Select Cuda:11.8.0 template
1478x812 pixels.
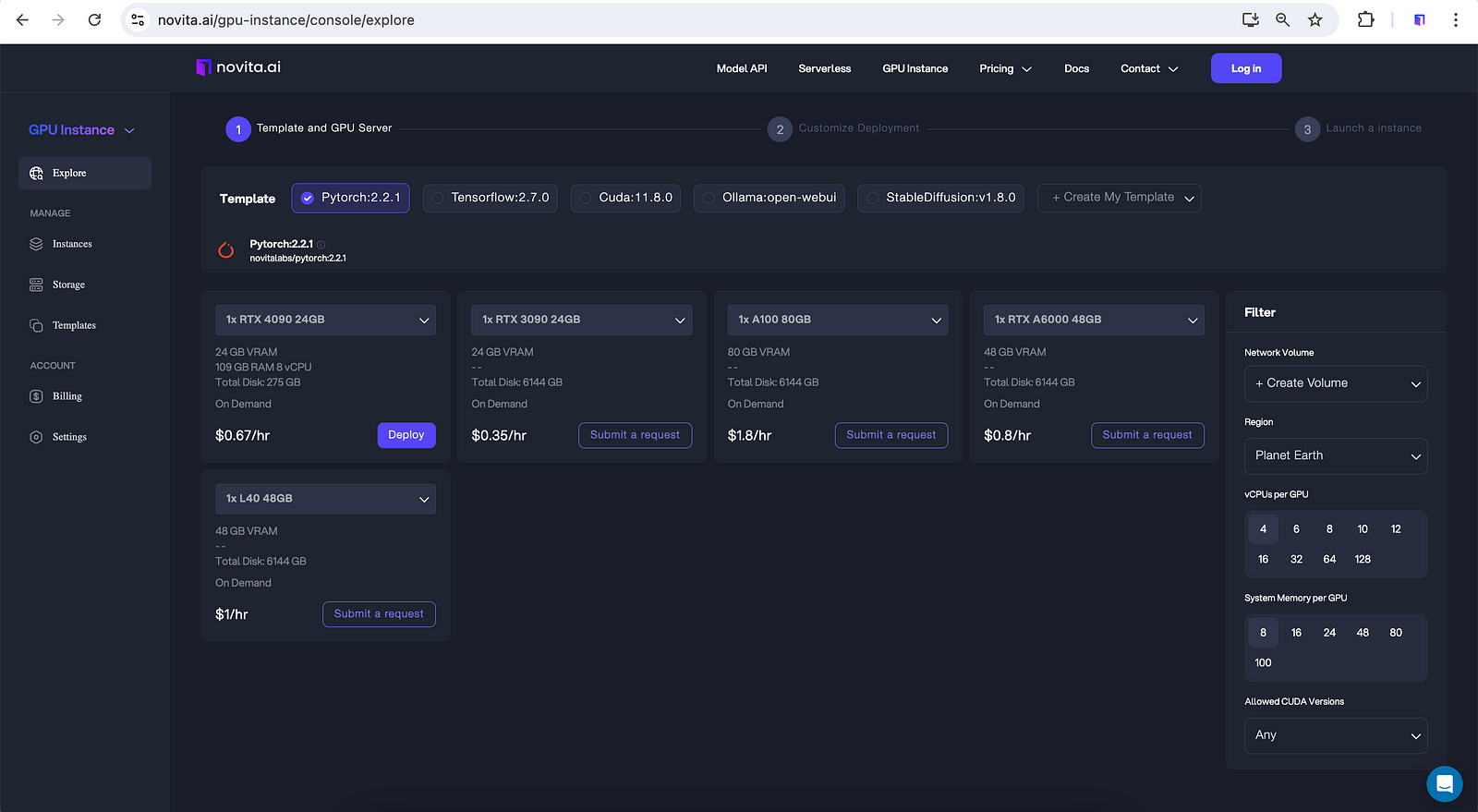tap(625, 198)
